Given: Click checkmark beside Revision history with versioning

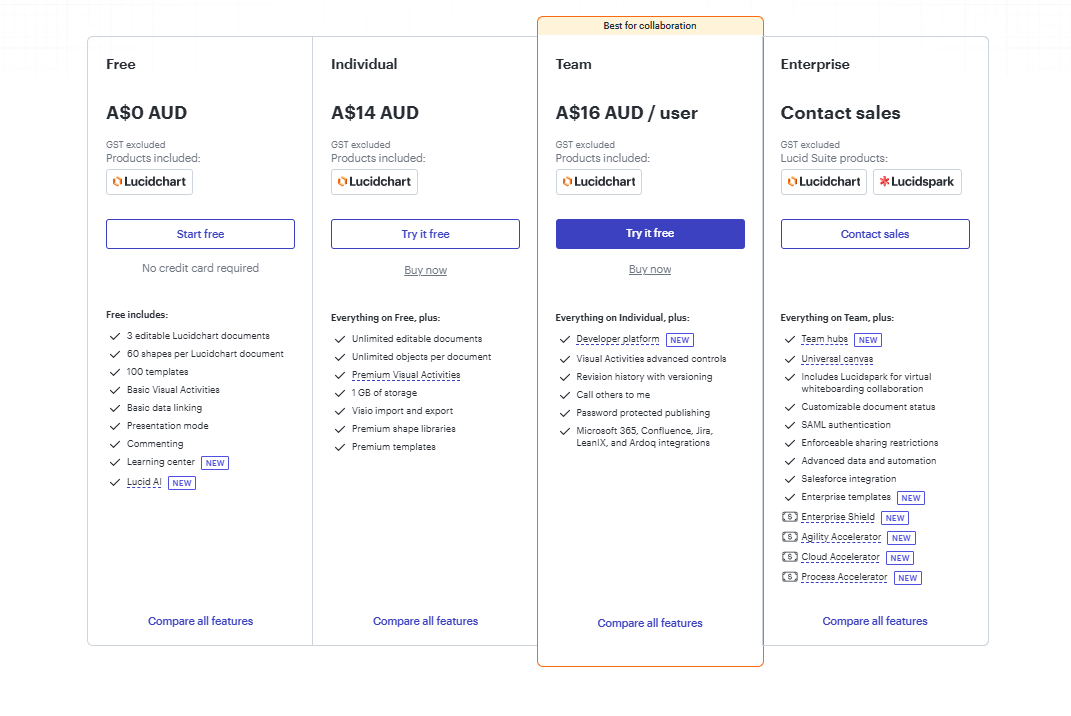Looking at the screenshot, I should (565, 377).
